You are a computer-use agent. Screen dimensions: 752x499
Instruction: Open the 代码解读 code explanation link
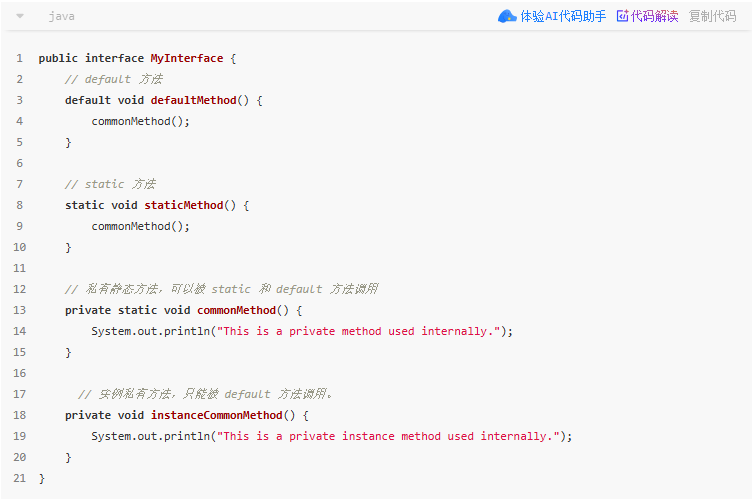[x=654, y=16]
